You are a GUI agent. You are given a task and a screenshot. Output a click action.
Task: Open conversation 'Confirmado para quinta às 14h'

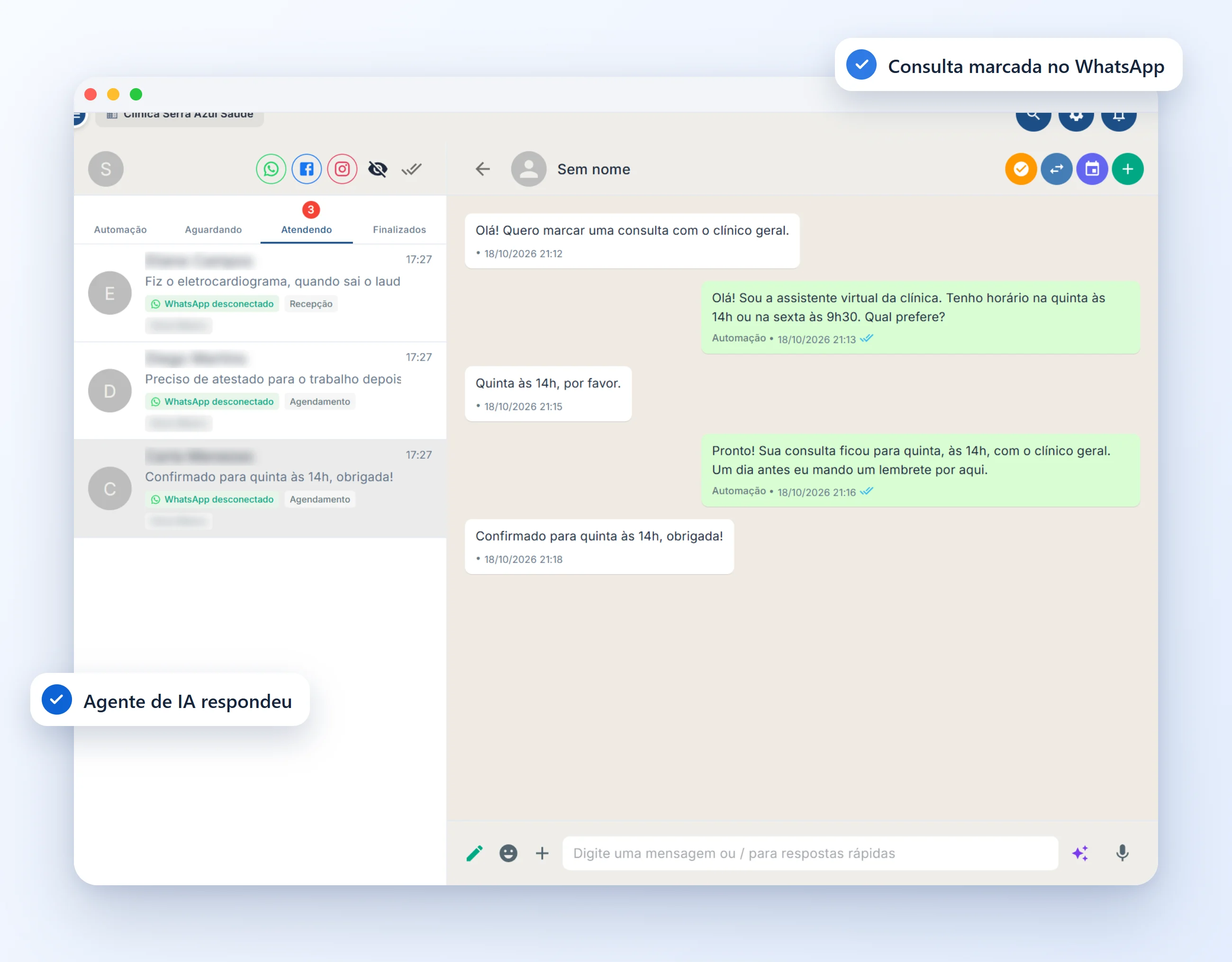[260, 489]
